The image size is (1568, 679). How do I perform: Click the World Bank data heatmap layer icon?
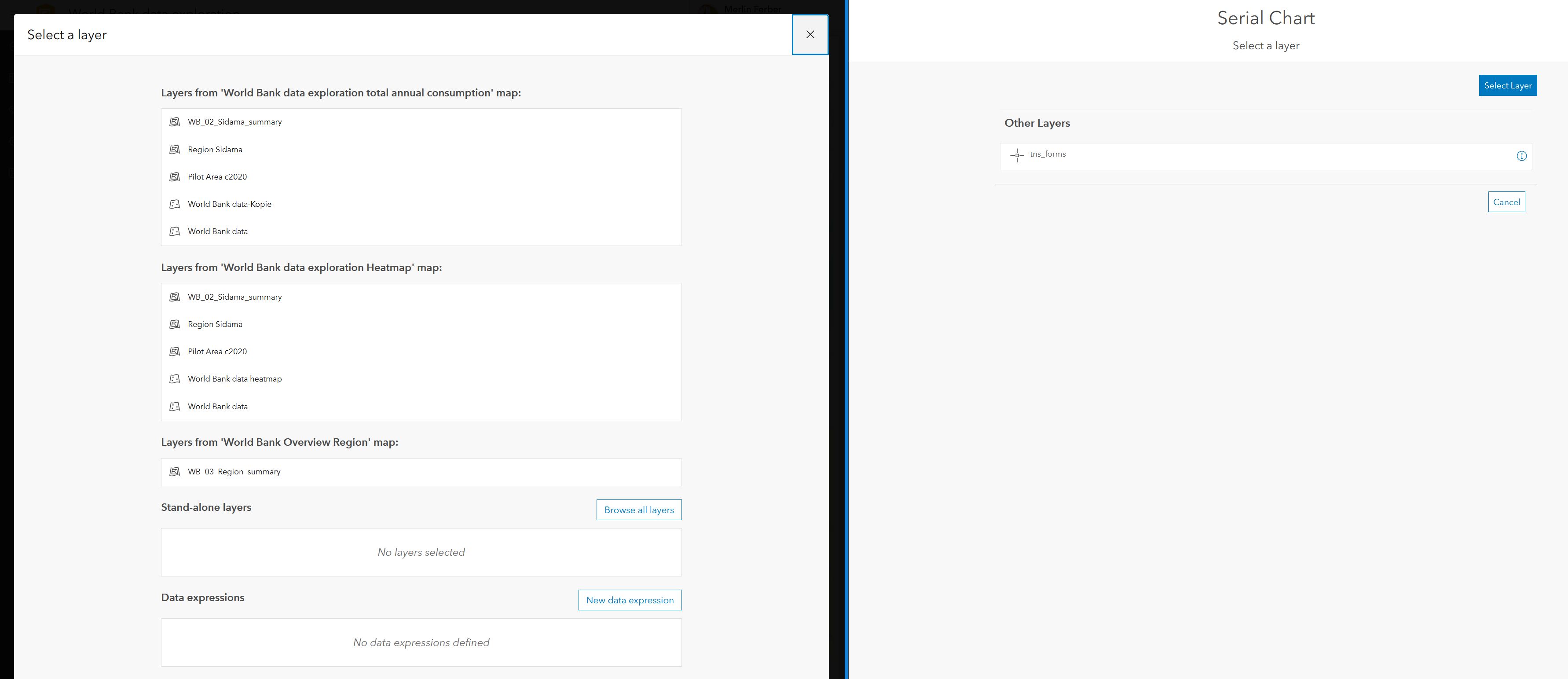pyautogui.click(x=175, y=378)
